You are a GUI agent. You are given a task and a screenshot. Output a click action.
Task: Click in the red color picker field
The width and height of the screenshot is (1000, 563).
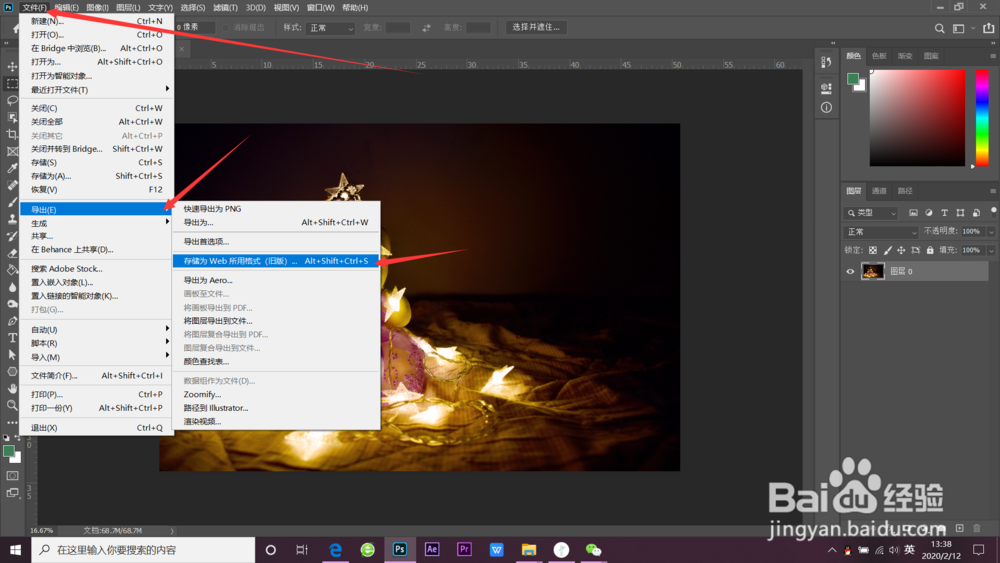(917, 118)
